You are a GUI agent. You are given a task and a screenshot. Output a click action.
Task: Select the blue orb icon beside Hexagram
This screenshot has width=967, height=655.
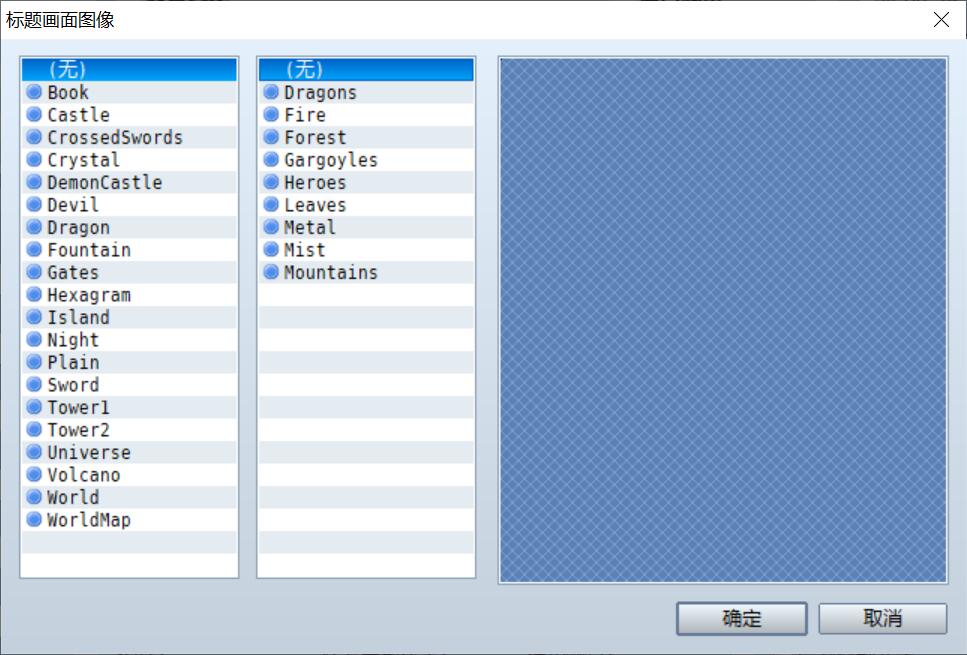pos(35,294)
